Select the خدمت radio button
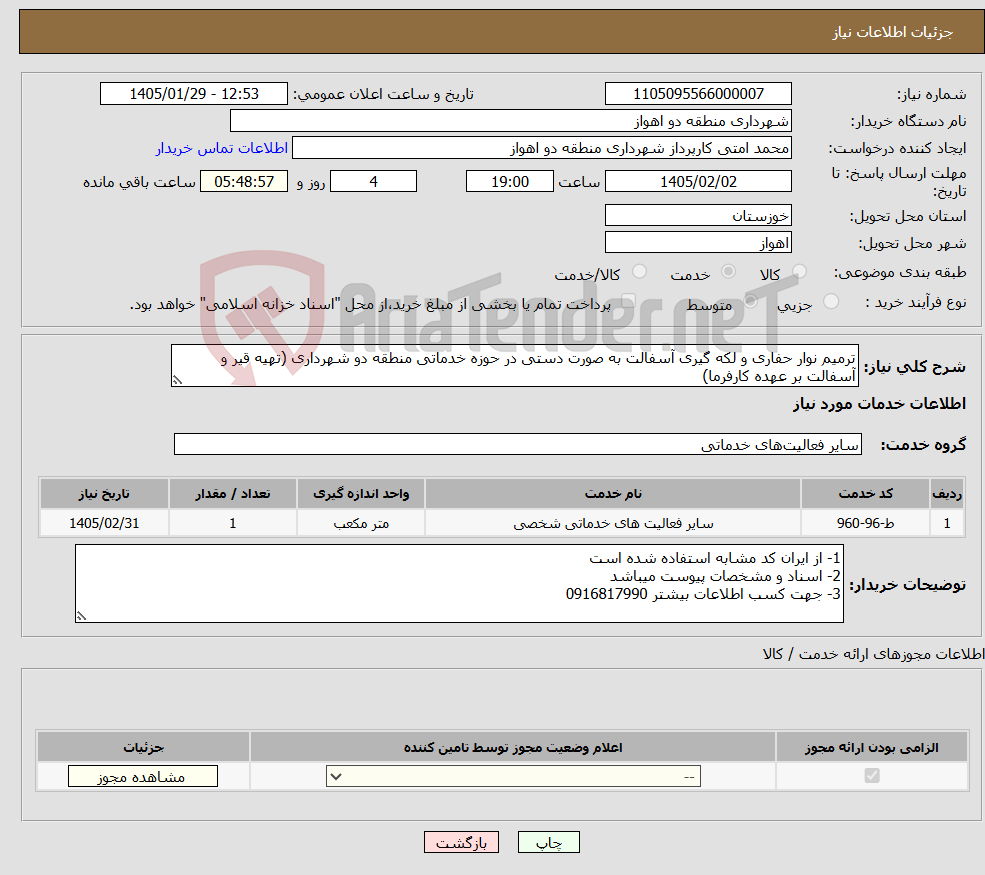This screenshot has width=985, height=875. tap(728, 271)
